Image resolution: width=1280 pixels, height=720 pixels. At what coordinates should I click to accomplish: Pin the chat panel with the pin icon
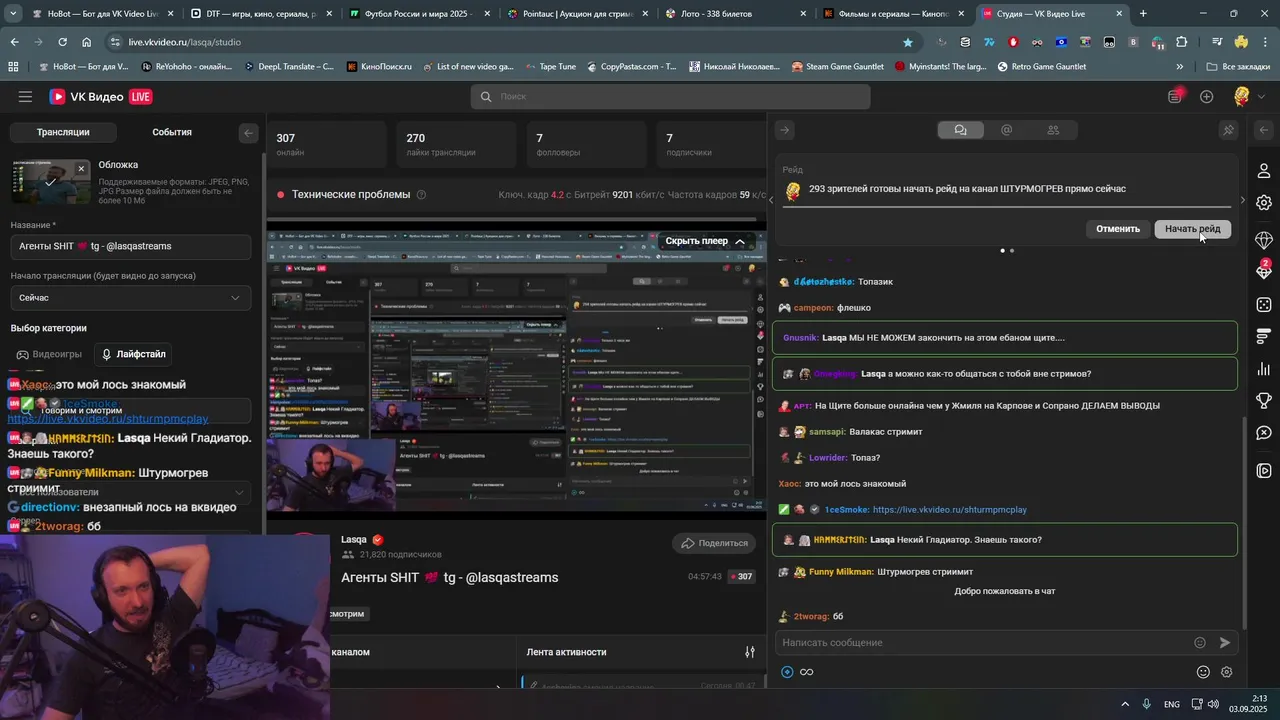point(1229,130)
